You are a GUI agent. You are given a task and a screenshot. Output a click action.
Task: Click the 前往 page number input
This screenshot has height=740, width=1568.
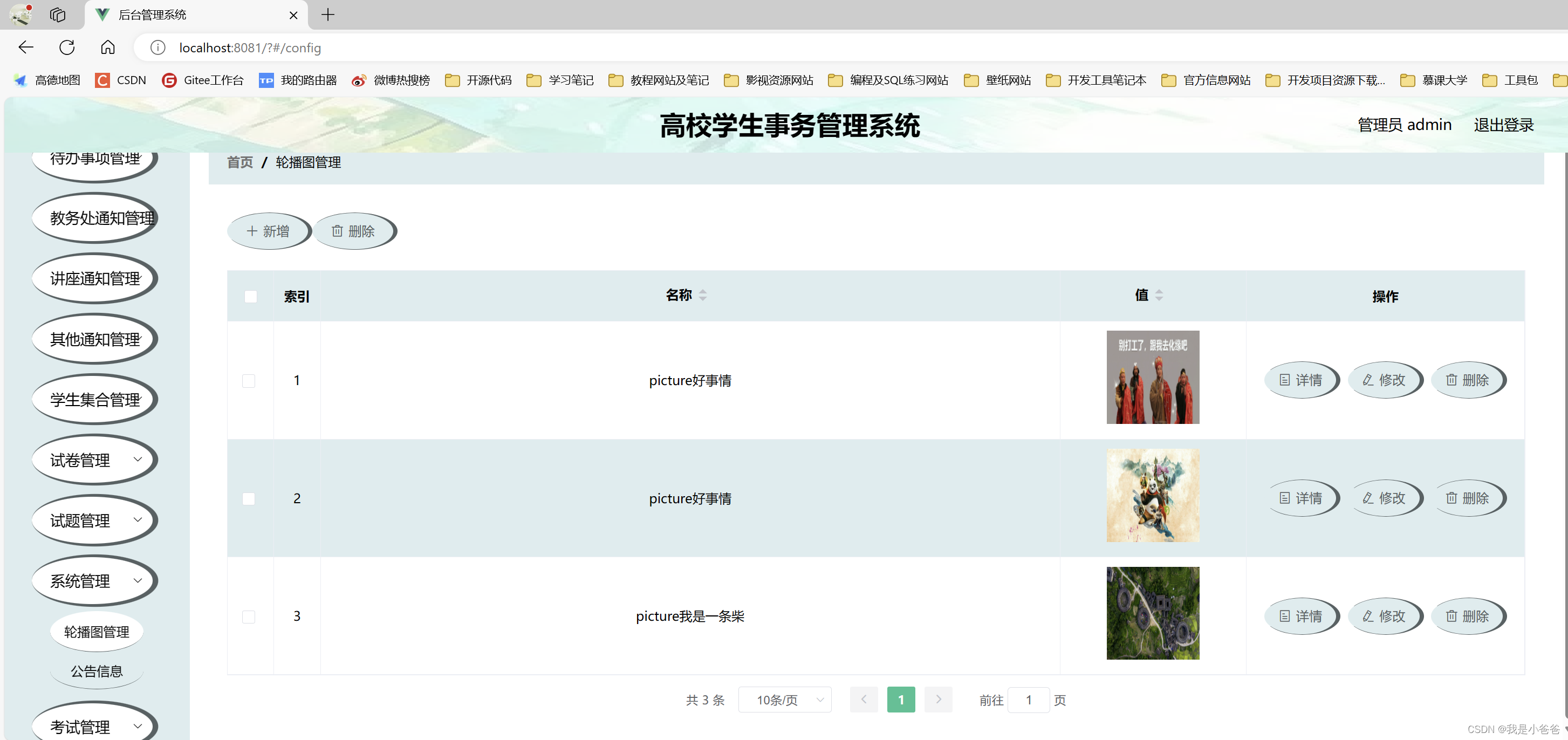pyautogui.click(x=1028, y=701)
